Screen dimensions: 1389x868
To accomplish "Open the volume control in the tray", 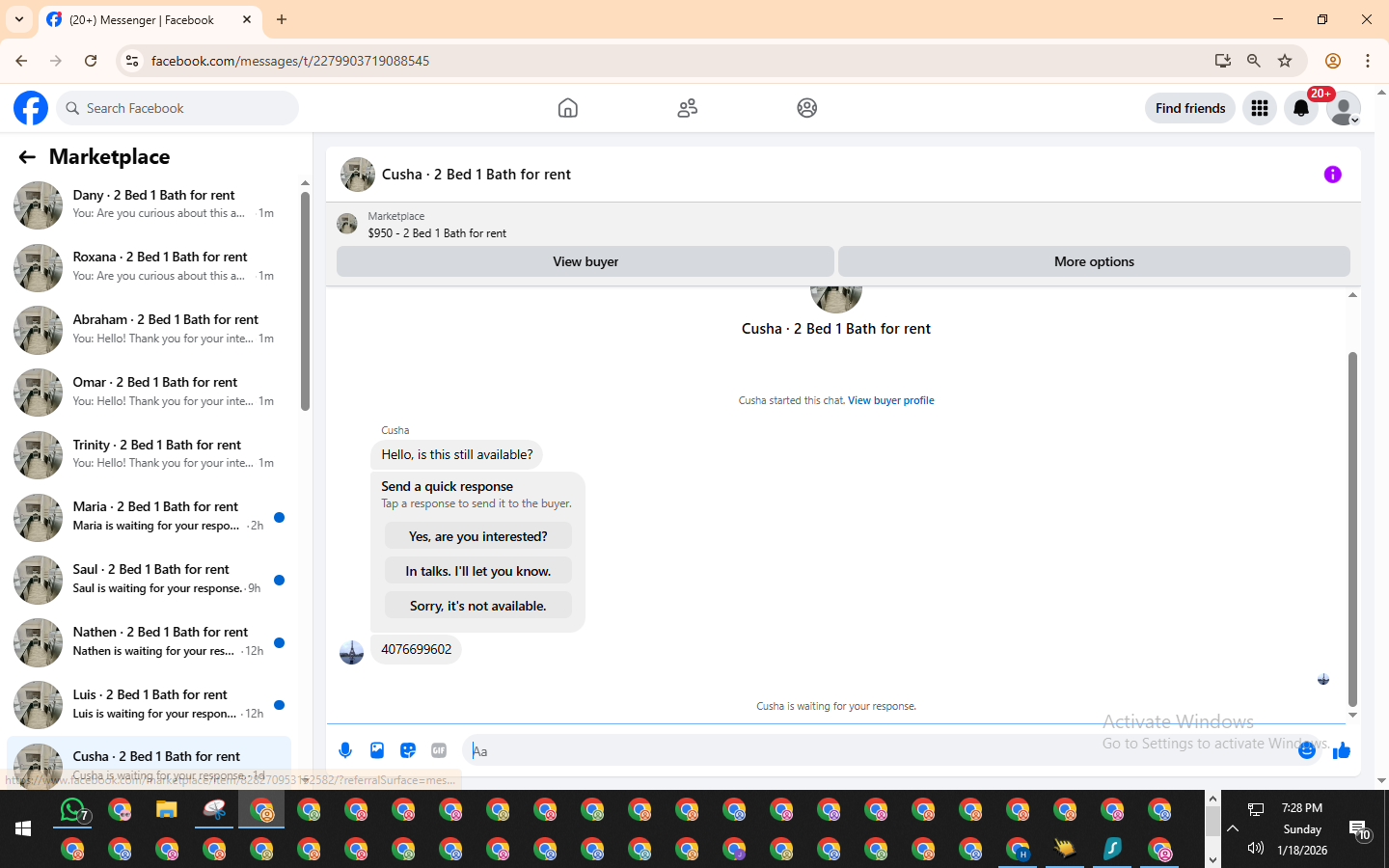I will point(1255,849).
